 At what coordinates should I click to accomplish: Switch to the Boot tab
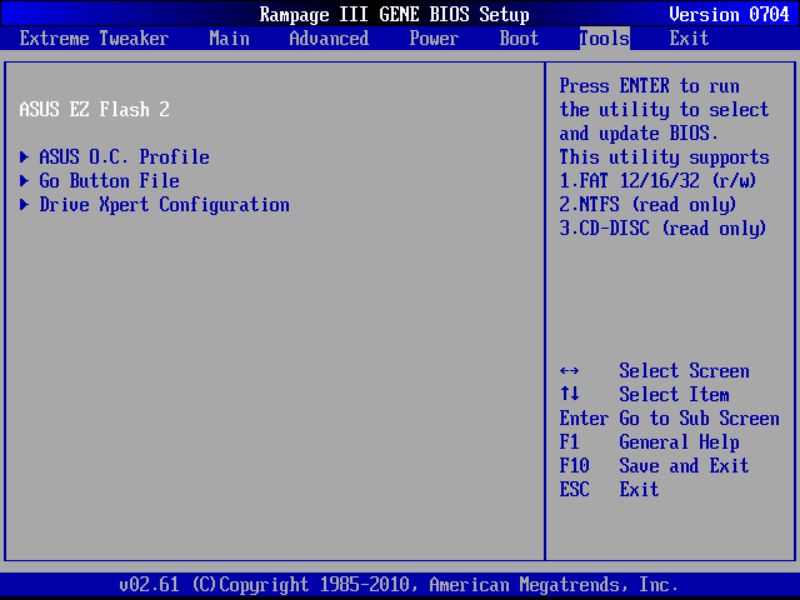click(519, 39)
